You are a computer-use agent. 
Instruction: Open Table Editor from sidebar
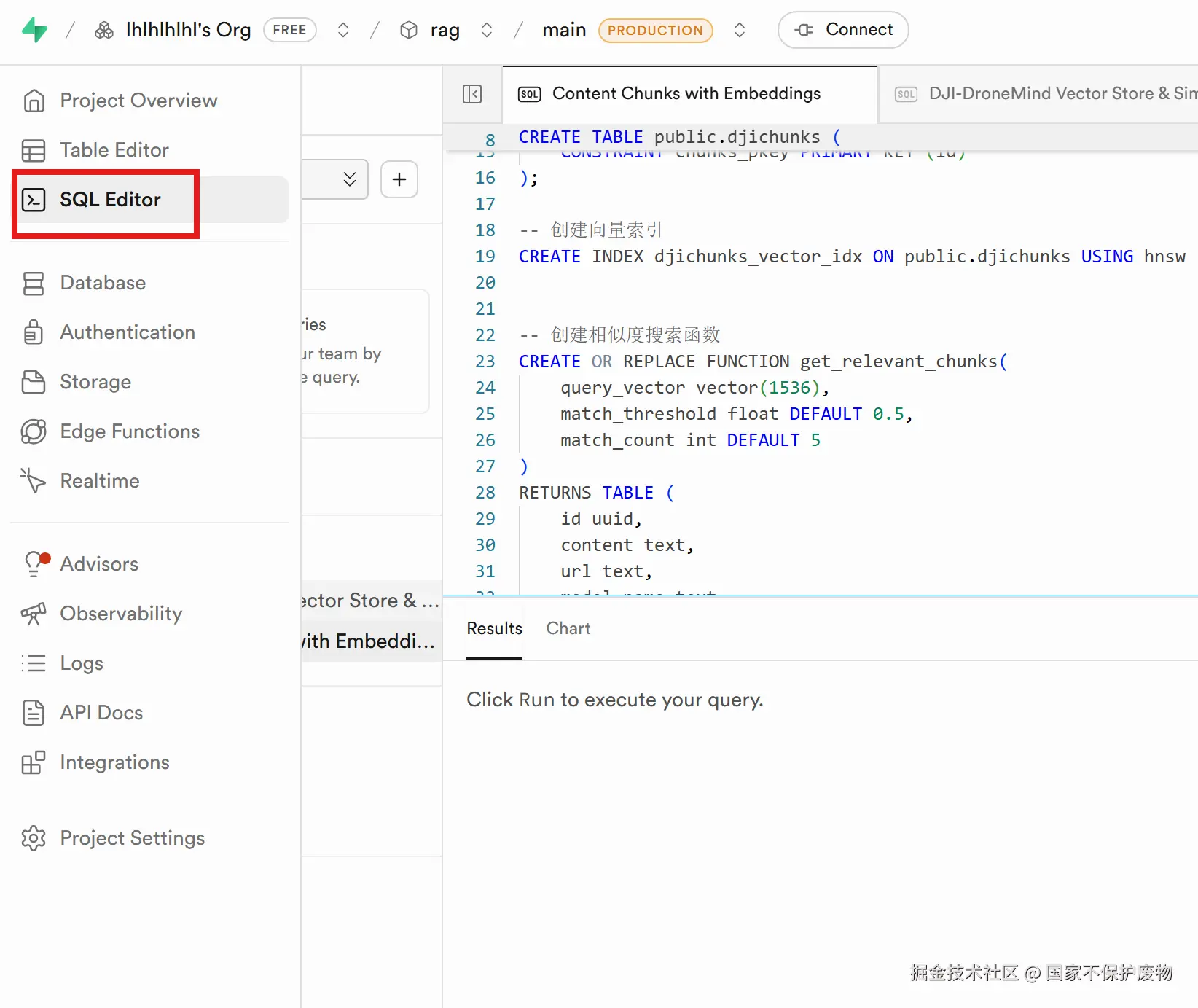tap(114, 150)
